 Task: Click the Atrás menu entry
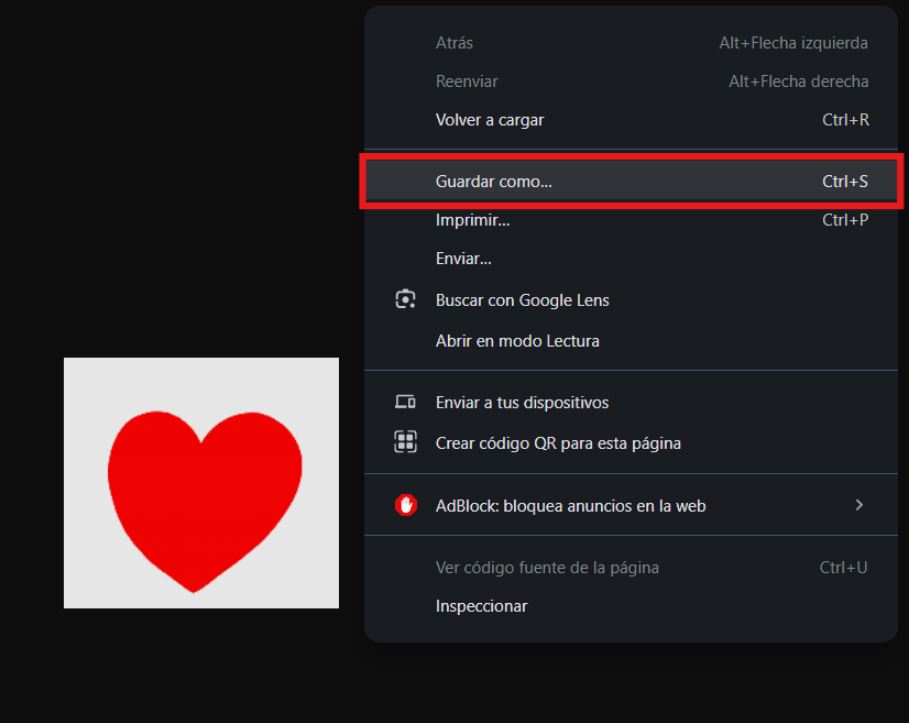pyautogui.click(x=631, y=43)
